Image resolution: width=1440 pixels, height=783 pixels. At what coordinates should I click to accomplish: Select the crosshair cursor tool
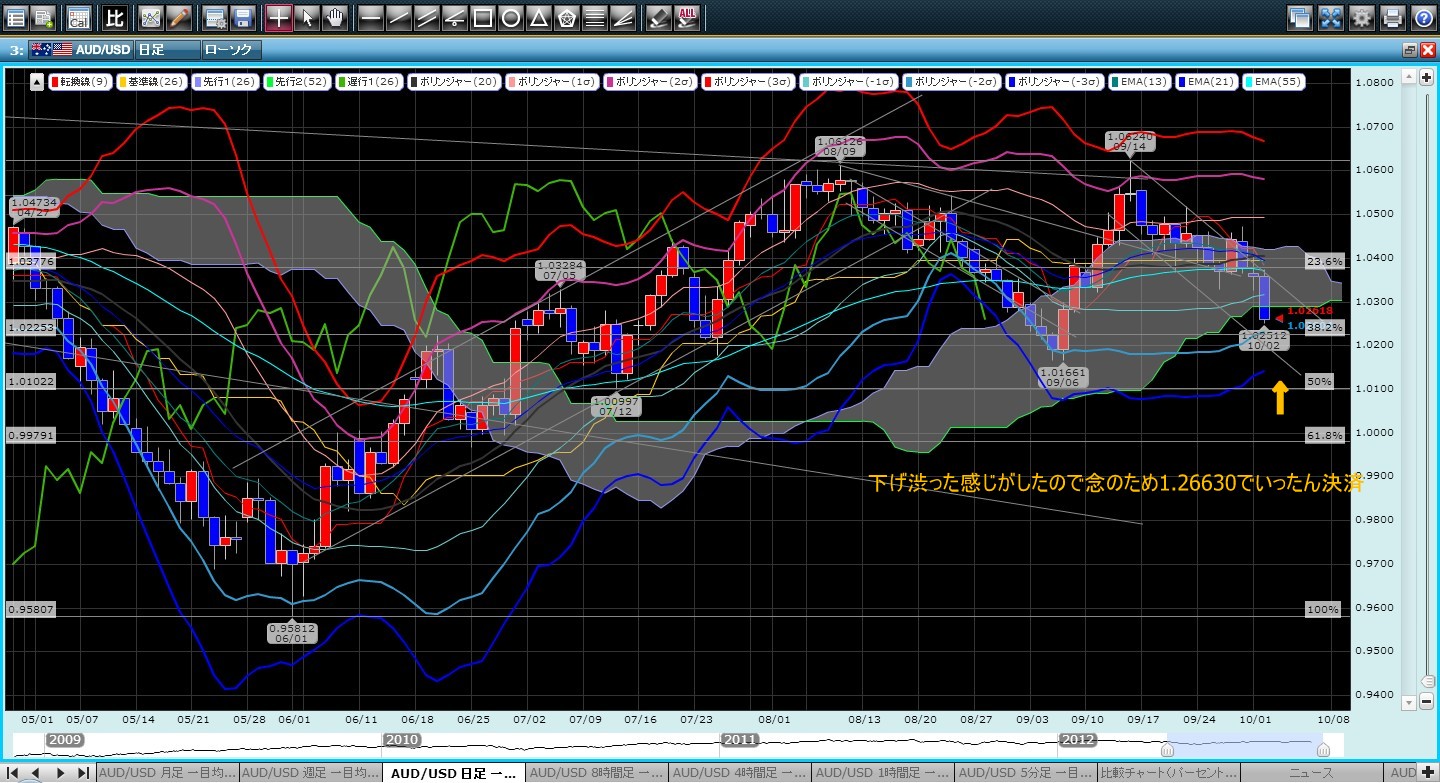(280, 17)
